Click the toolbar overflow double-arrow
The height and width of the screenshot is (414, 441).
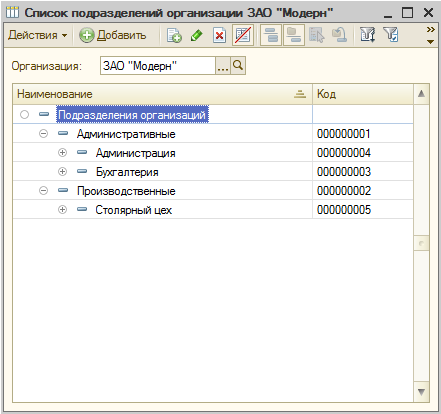(x=431, y=30)
